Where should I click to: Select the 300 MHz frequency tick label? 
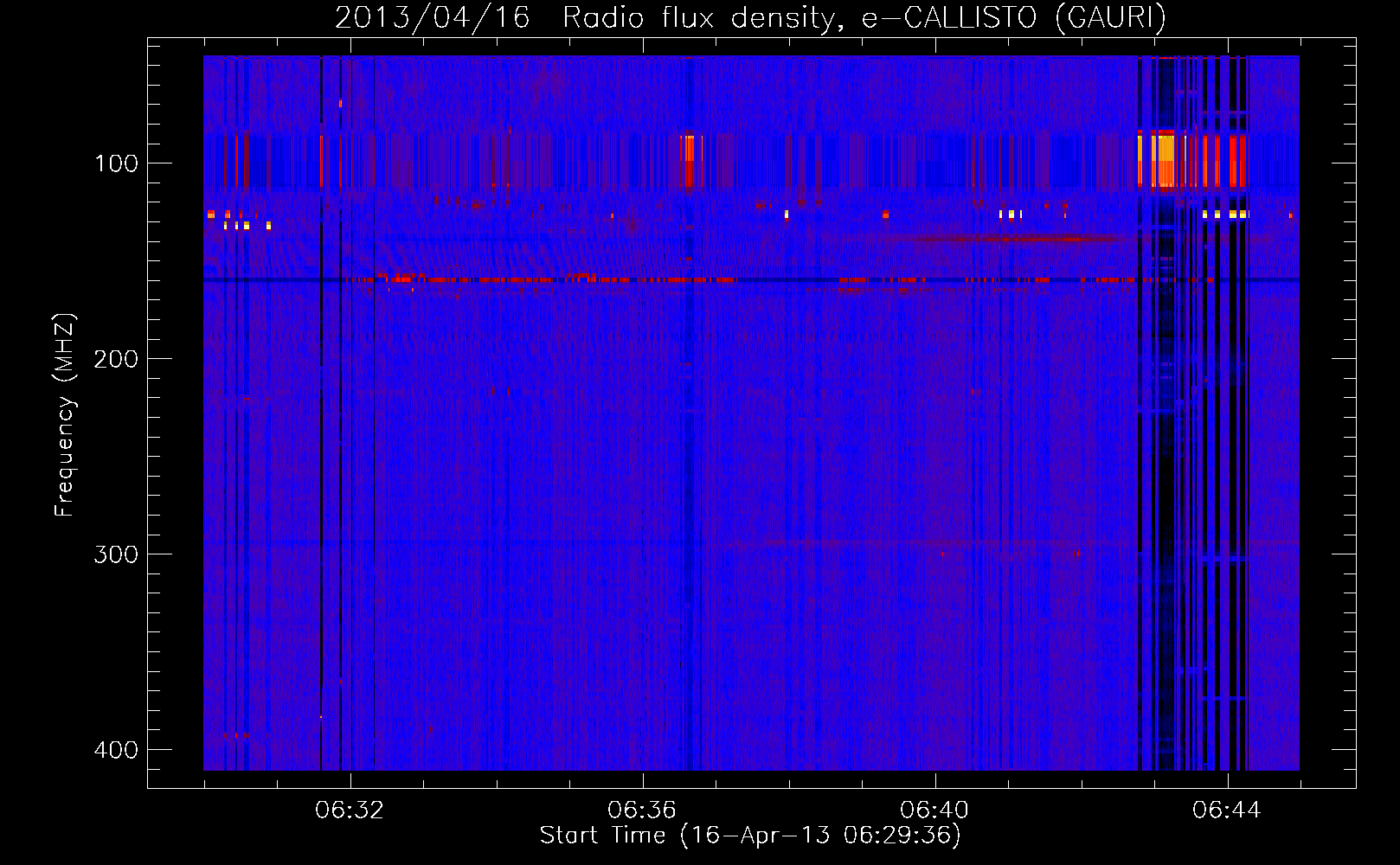tap(116, 554)
